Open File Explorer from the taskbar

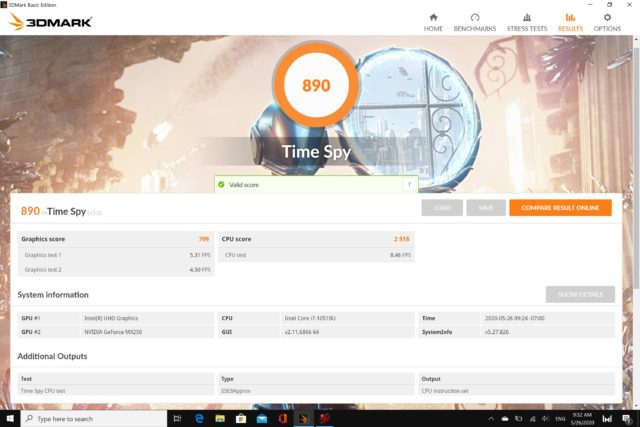(220, 418)
